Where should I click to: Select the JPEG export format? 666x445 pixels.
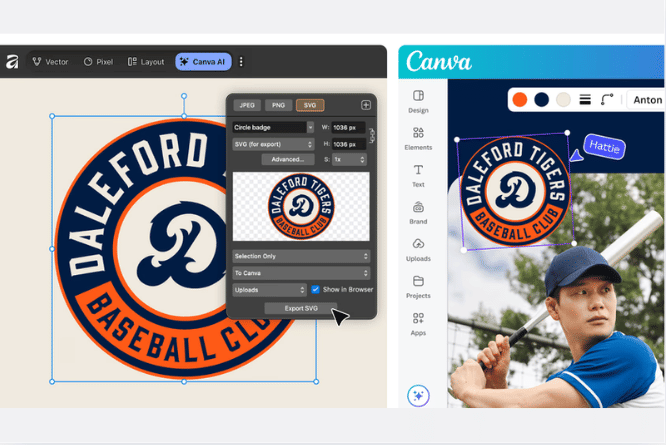click(247, 105)
